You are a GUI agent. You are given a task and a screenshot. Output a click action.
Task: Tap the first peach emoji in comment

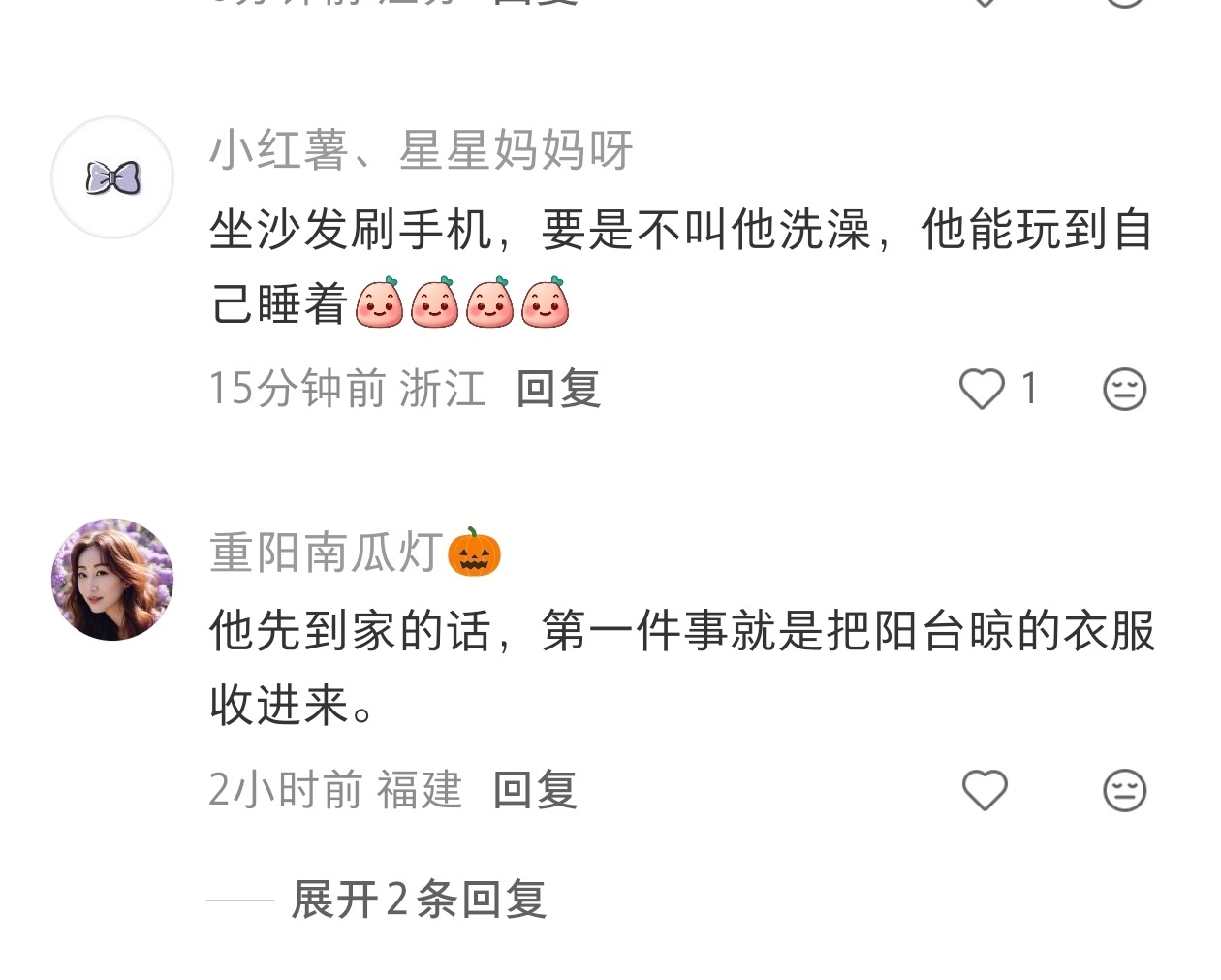click(x=379, y=302)
